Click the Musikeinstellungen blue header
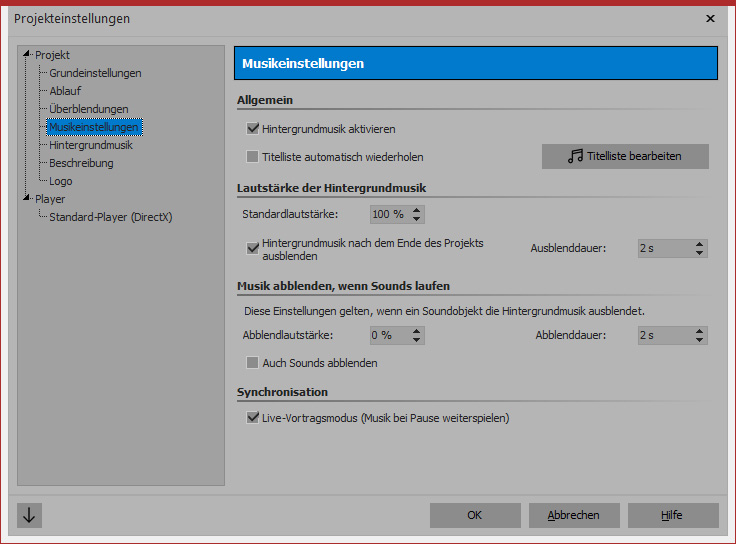Viewport: 736px width, 544px height. tap(475, 63)
